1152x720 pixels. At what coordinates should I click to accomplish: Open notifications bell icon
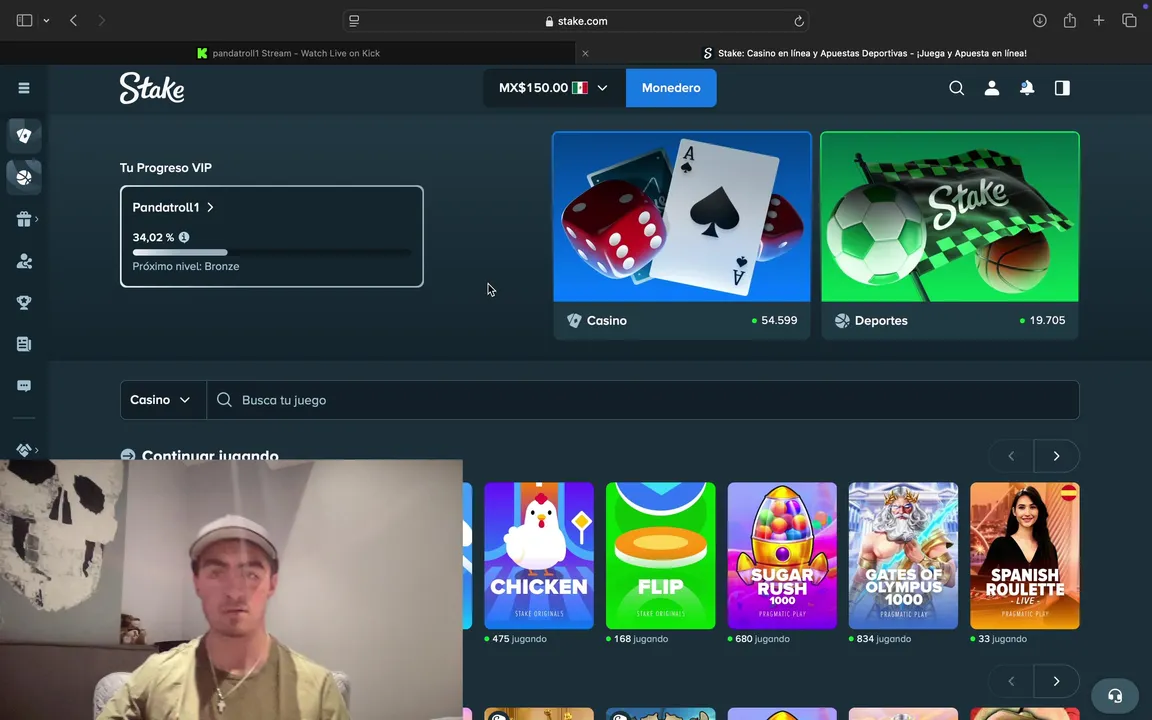point(1026,88)
